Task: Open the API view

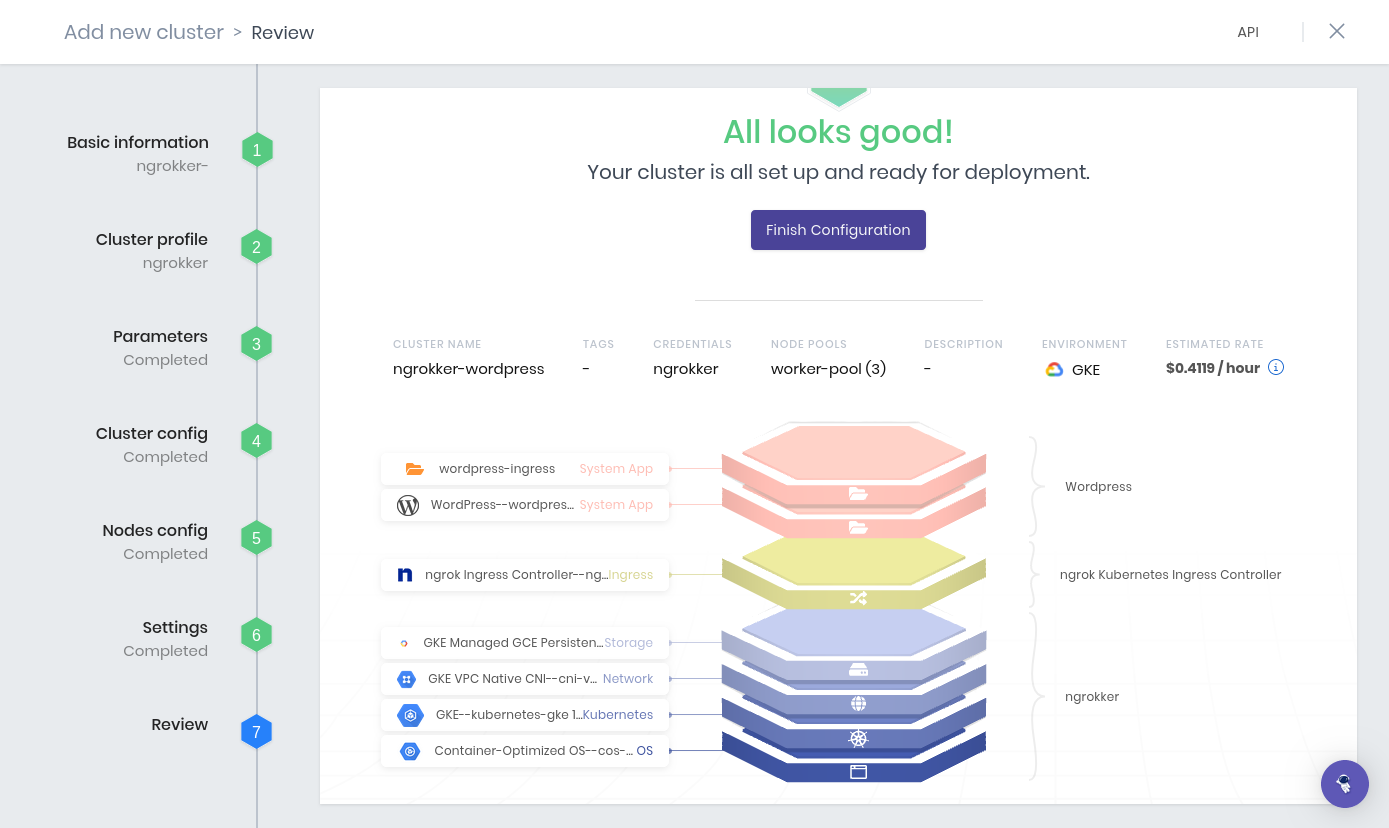Action: click(x=1247, y=32)
